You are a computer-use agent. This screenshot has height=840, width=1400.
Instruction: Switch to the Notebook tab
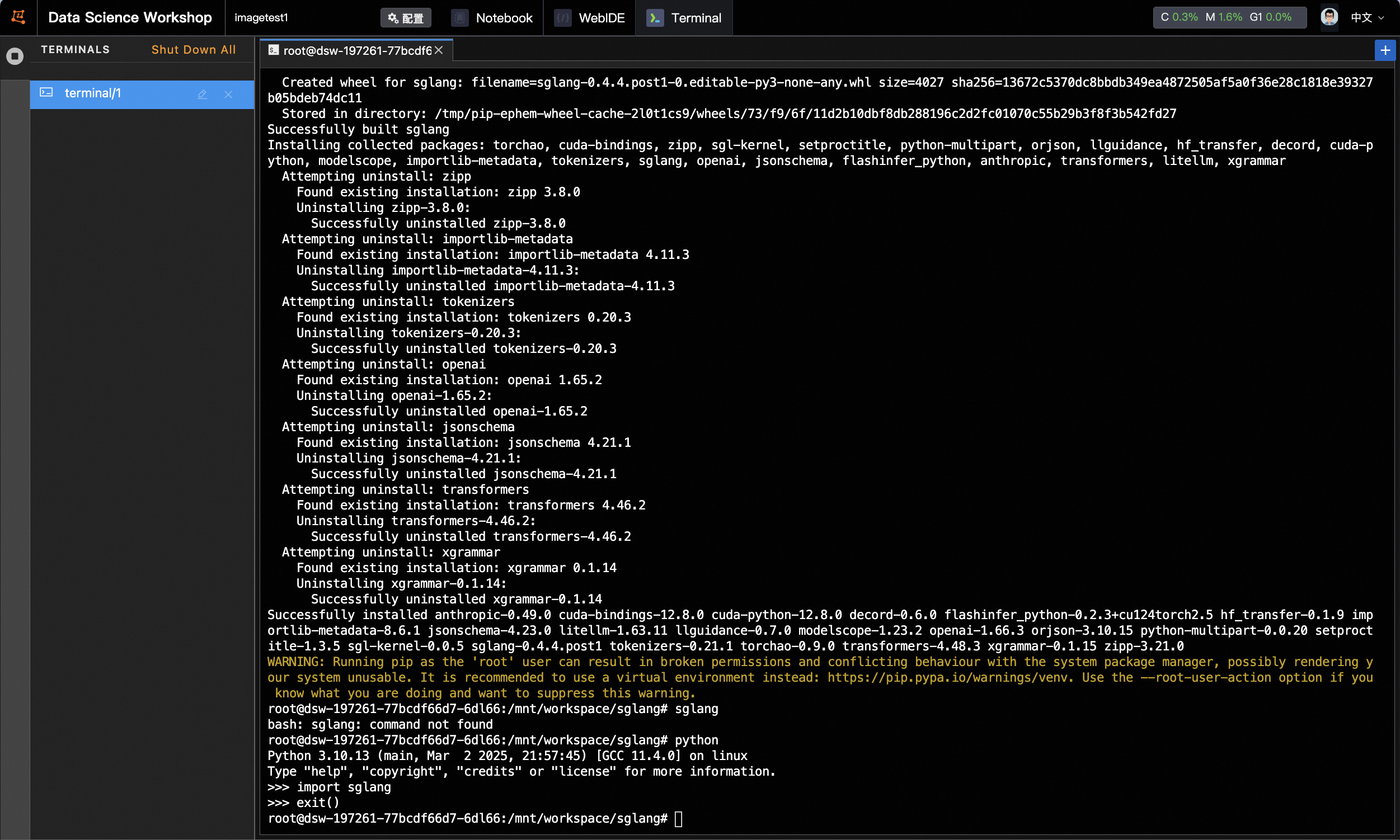point(504,18)
